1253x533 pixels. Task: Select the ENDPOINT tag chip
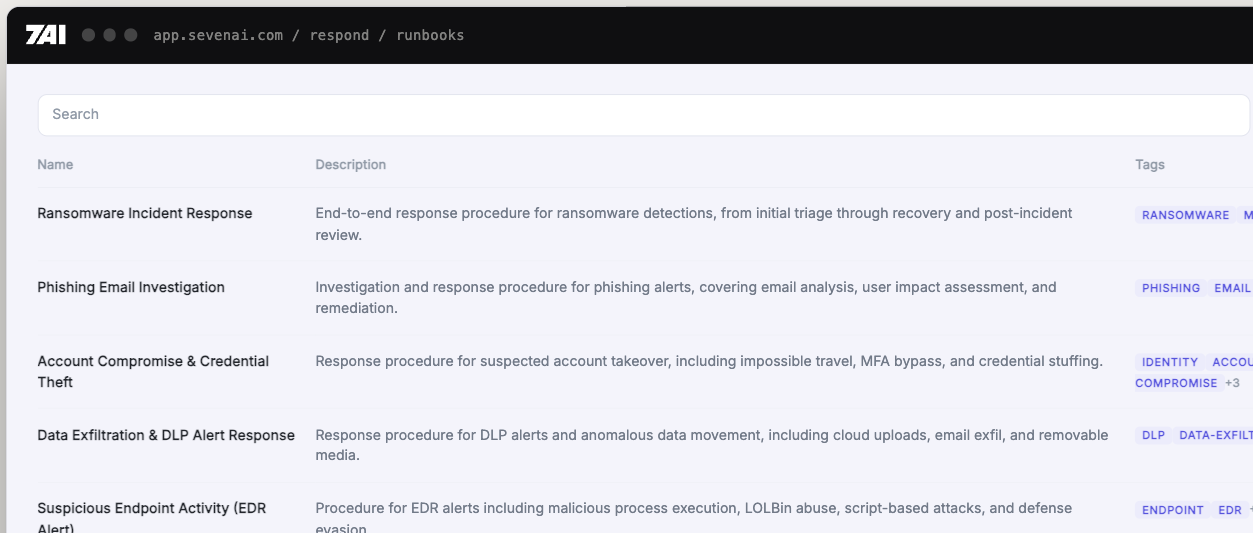(1173, 510)
